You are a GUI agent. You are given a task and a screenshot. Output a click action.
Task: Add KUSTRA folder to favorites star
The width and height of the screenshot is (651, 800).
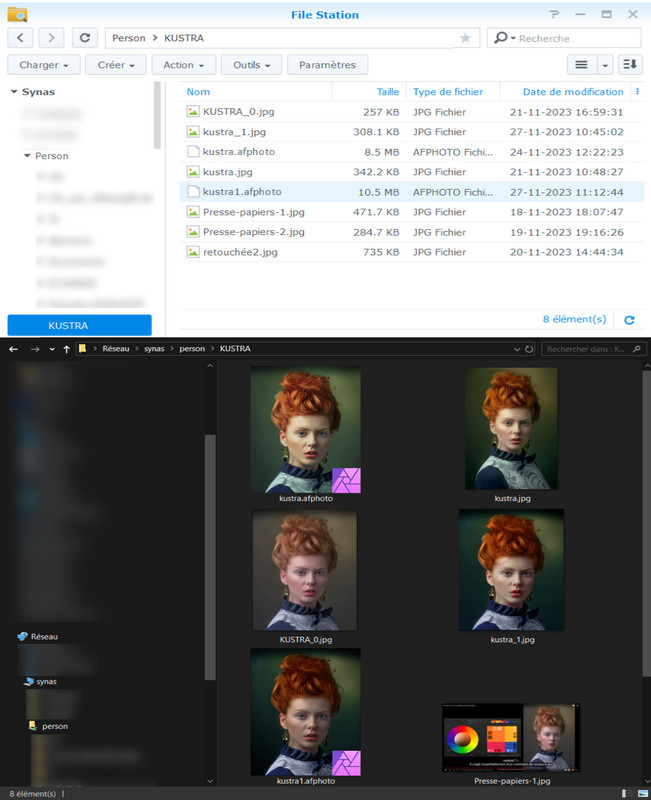465,38
